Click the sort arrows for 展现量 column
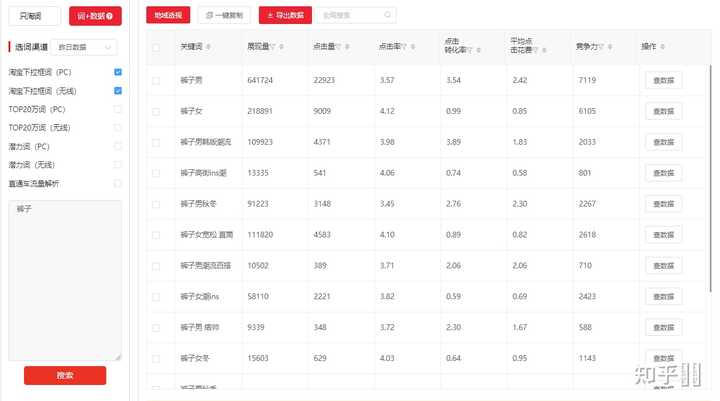The height and width of the screenshot is (401, 720). coord(281,47)
